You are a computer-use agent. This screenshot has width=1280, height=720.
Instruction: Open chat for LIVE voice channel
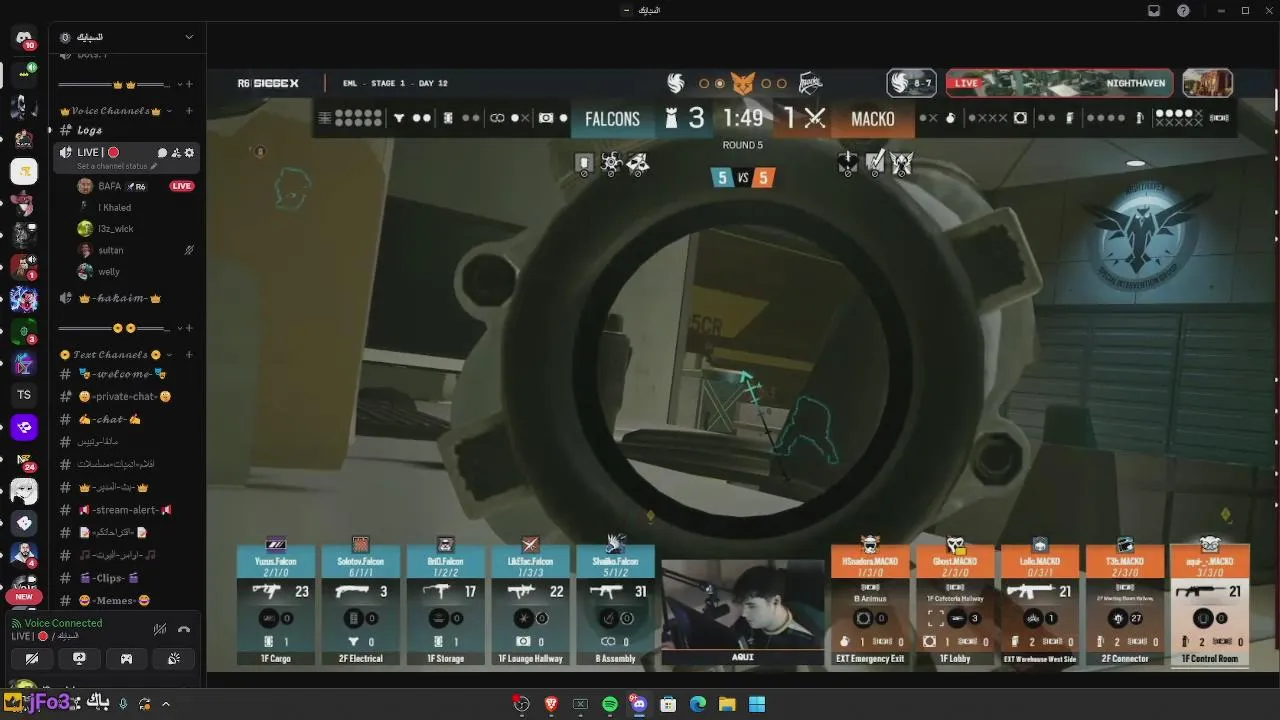pos(162,152)
